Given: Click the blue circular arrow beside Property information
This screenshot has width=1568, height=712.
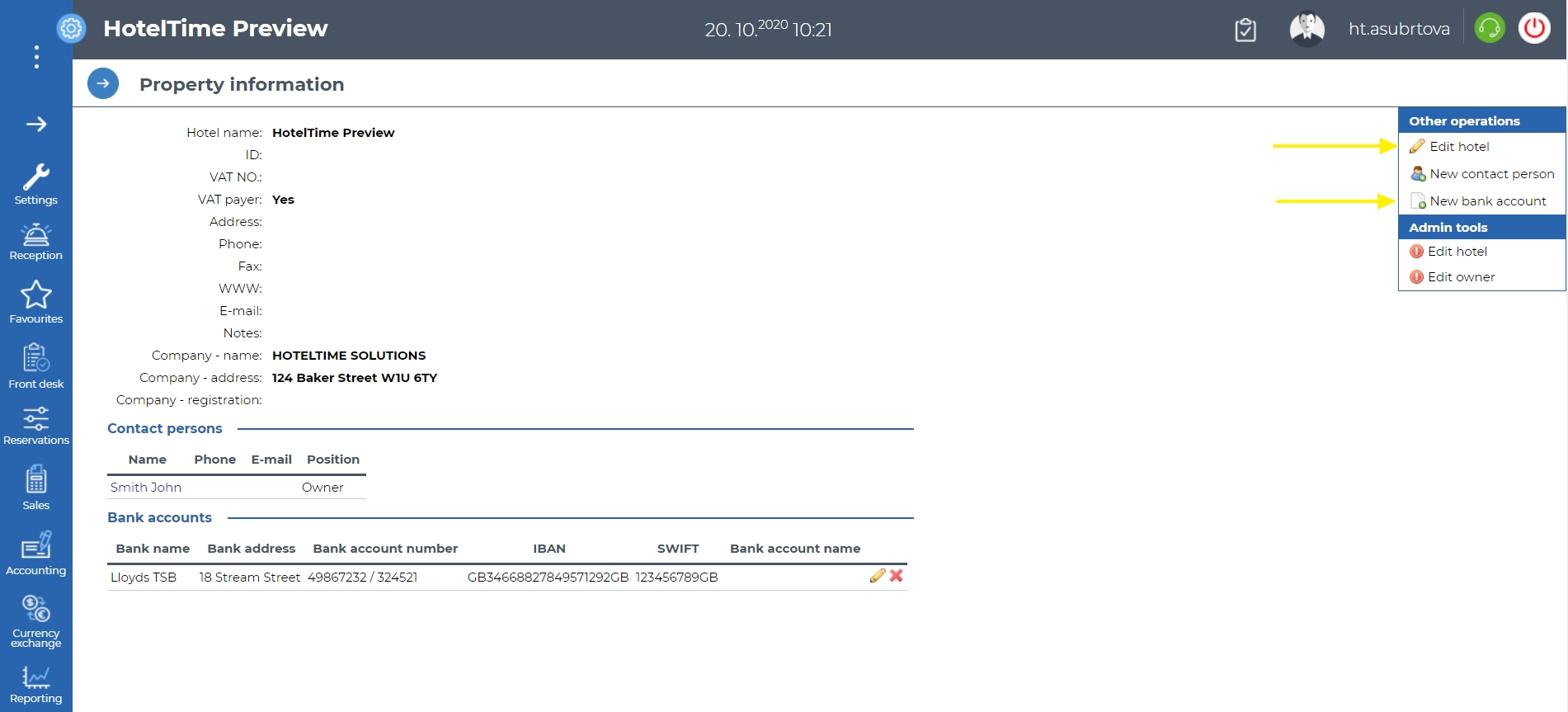Looking at the screenshot, I should [103, 83].
